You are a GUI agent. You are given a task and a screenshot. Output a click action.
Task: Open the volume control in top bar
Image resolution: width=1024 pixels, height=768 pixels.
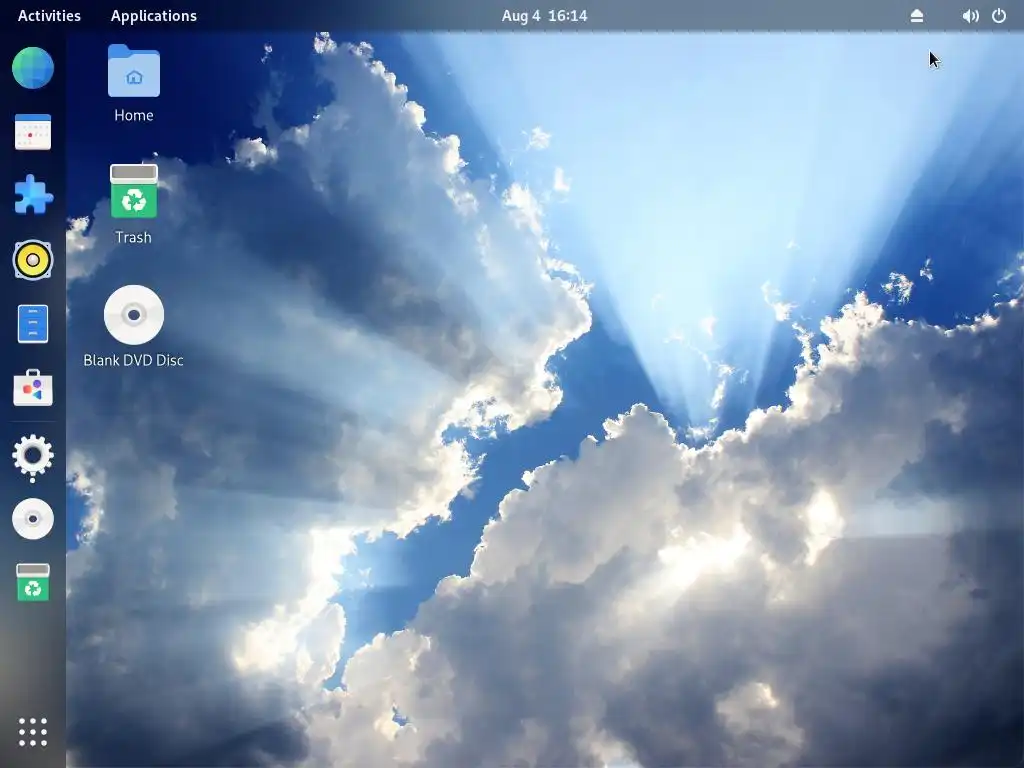pos(970,16)
